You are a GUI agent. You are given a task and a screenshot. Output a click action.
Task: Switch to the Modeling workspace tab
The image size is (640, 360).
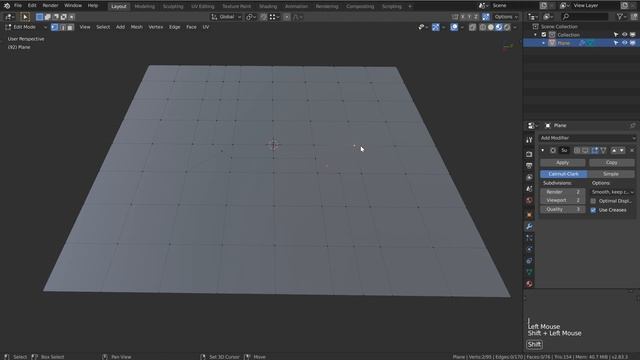click(144, 6)
